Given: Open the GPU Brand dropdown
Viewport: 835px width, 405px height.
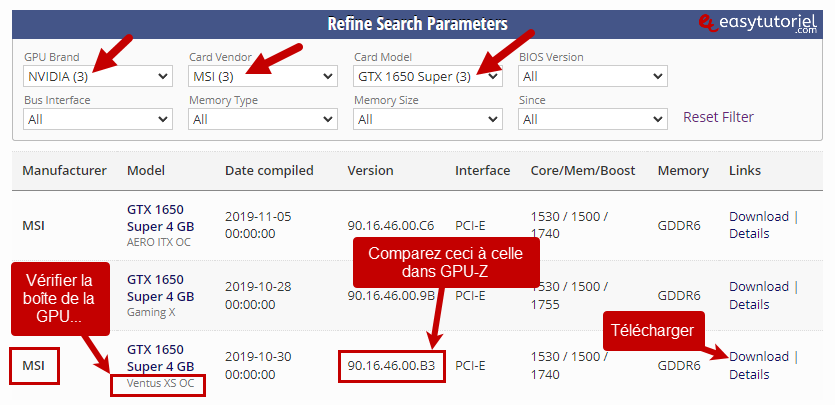Looking at the screenshot, I should click(x=98, y=77).
